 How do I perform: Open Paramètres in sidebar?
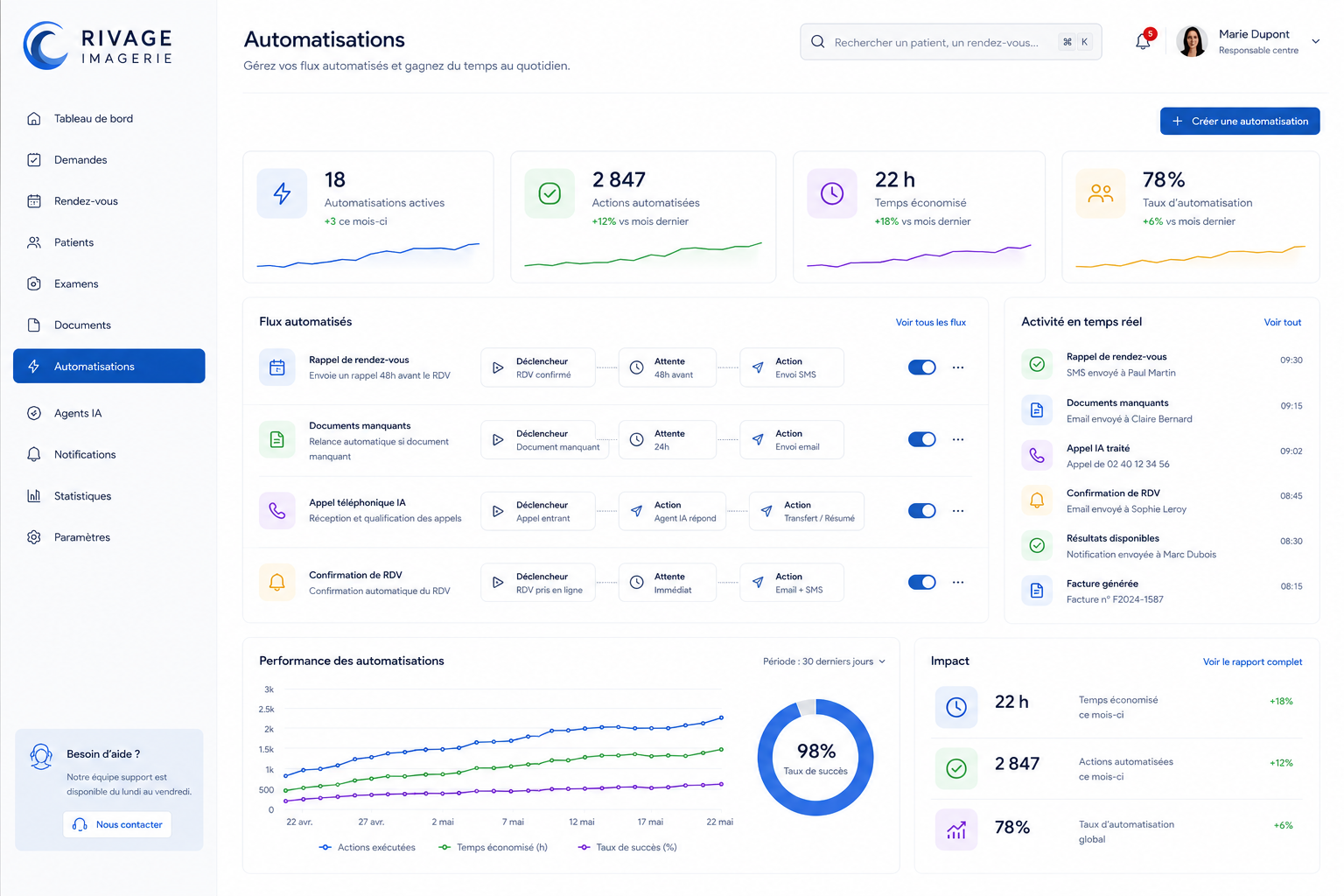coord(108,537)
